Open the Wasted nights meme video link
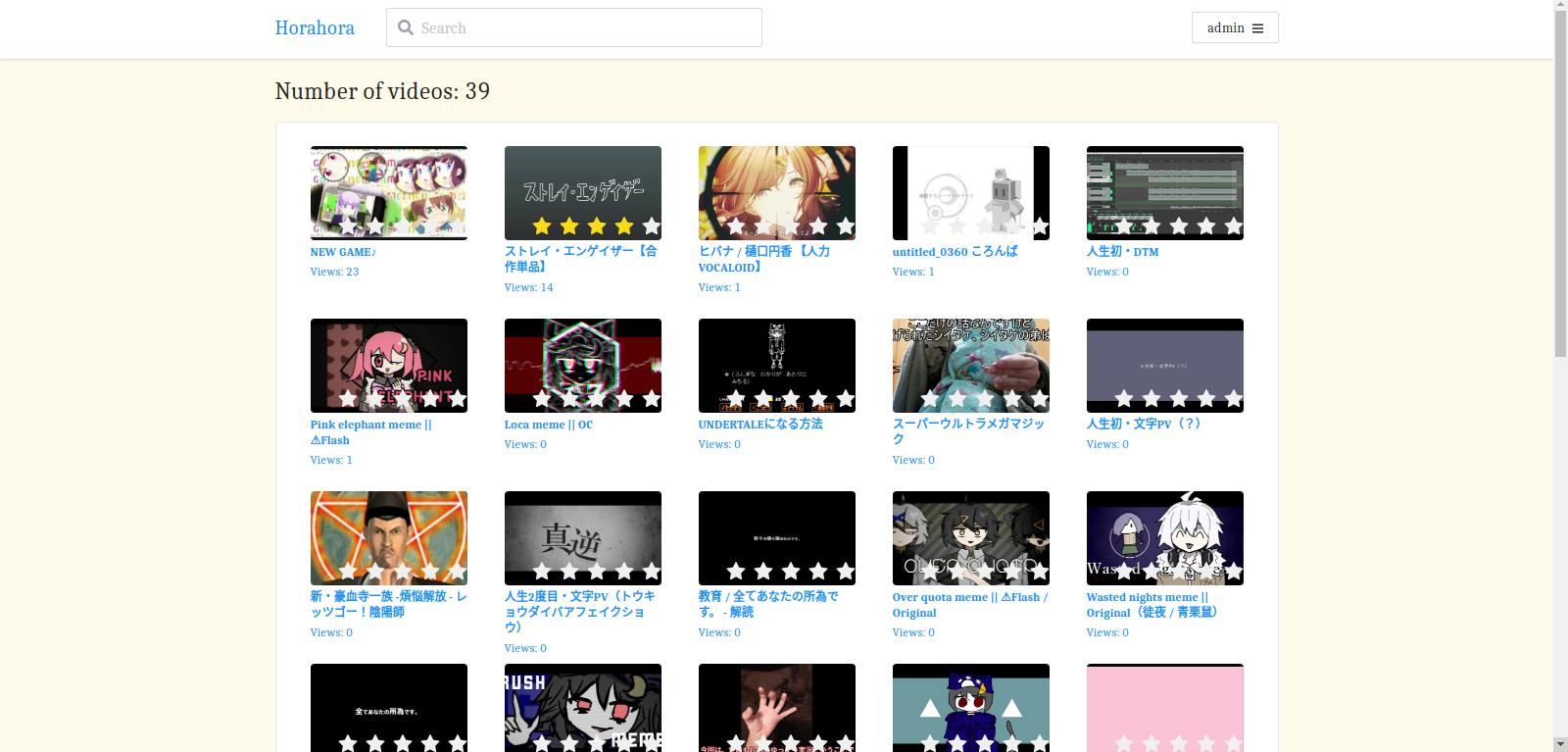Viewport: 1568px width, 752px height. point(1152,605)
